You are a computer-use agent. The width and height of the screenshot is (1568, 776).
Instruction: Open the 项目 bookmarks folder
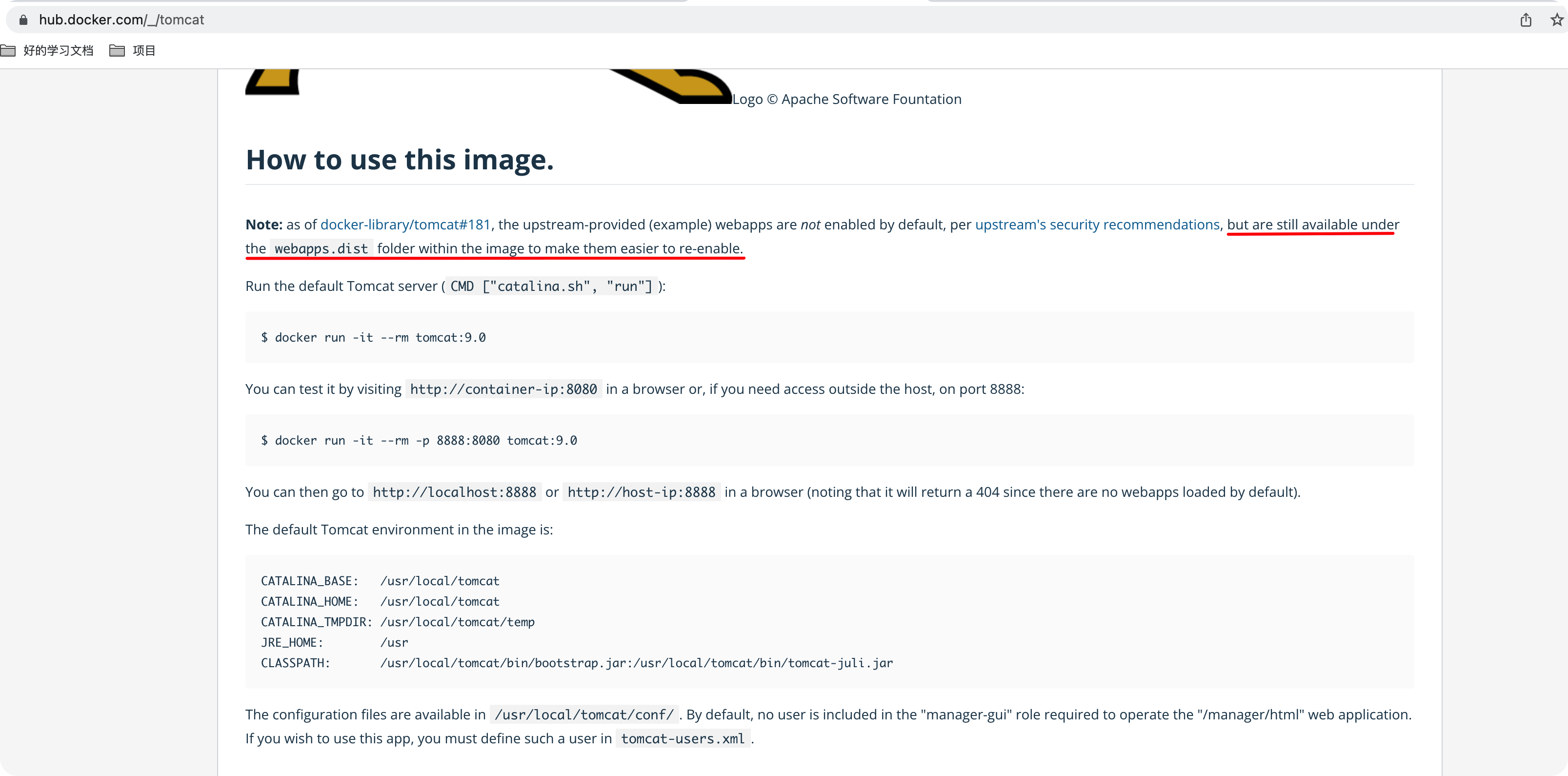pyautogui.click(x=133, y=51)
